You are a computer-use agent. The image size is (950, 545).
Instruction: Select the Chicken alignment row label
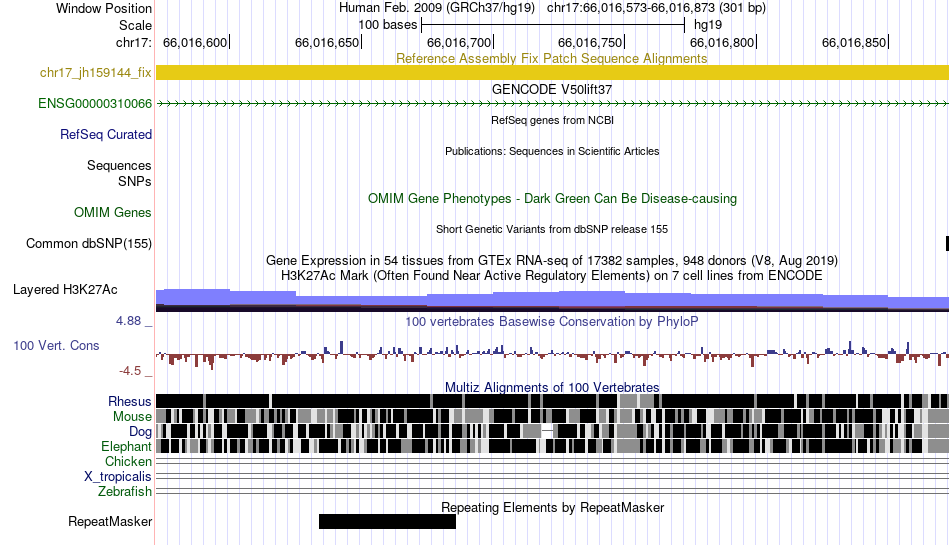128,461
